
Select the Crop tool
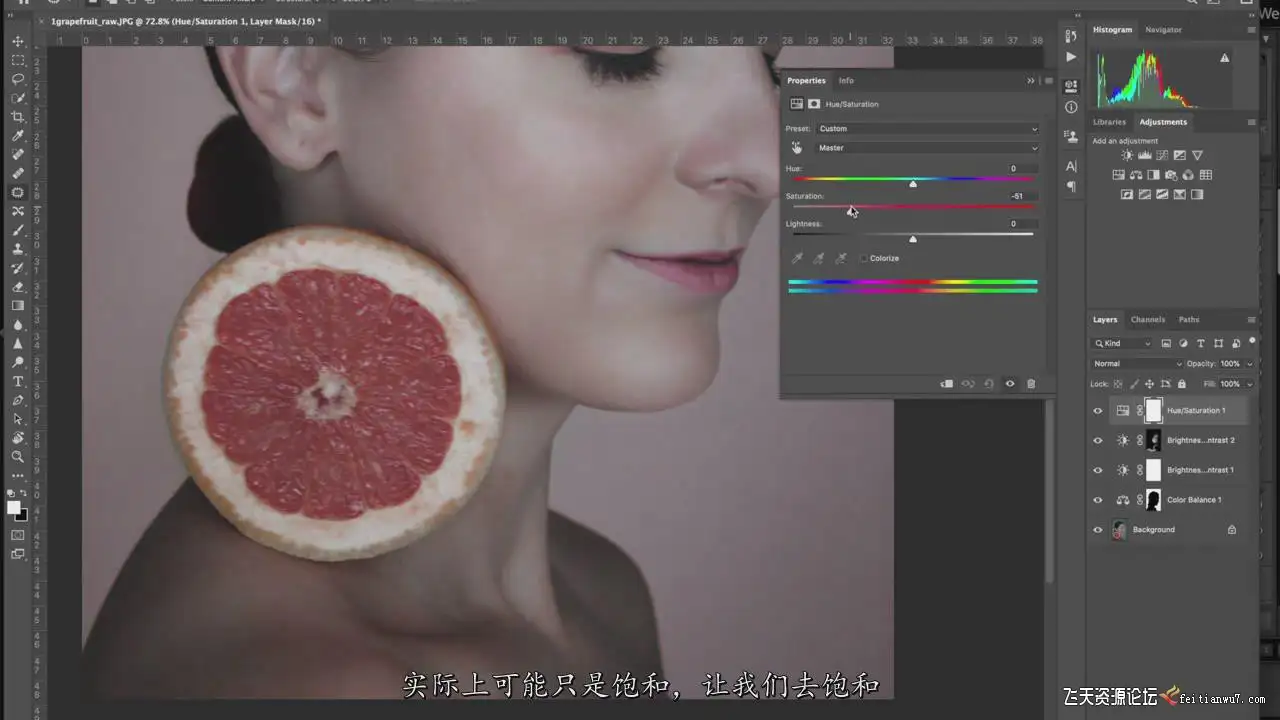click(x=17, y=117)
